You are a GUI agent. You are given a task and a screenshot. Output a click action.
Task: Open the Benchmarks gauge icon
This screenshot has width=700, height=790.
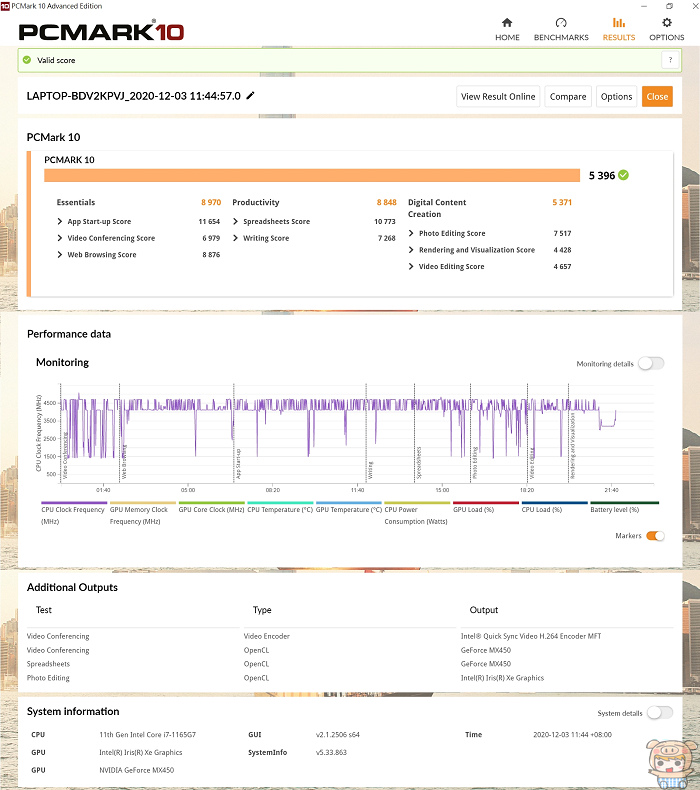(x=561, y=23)
